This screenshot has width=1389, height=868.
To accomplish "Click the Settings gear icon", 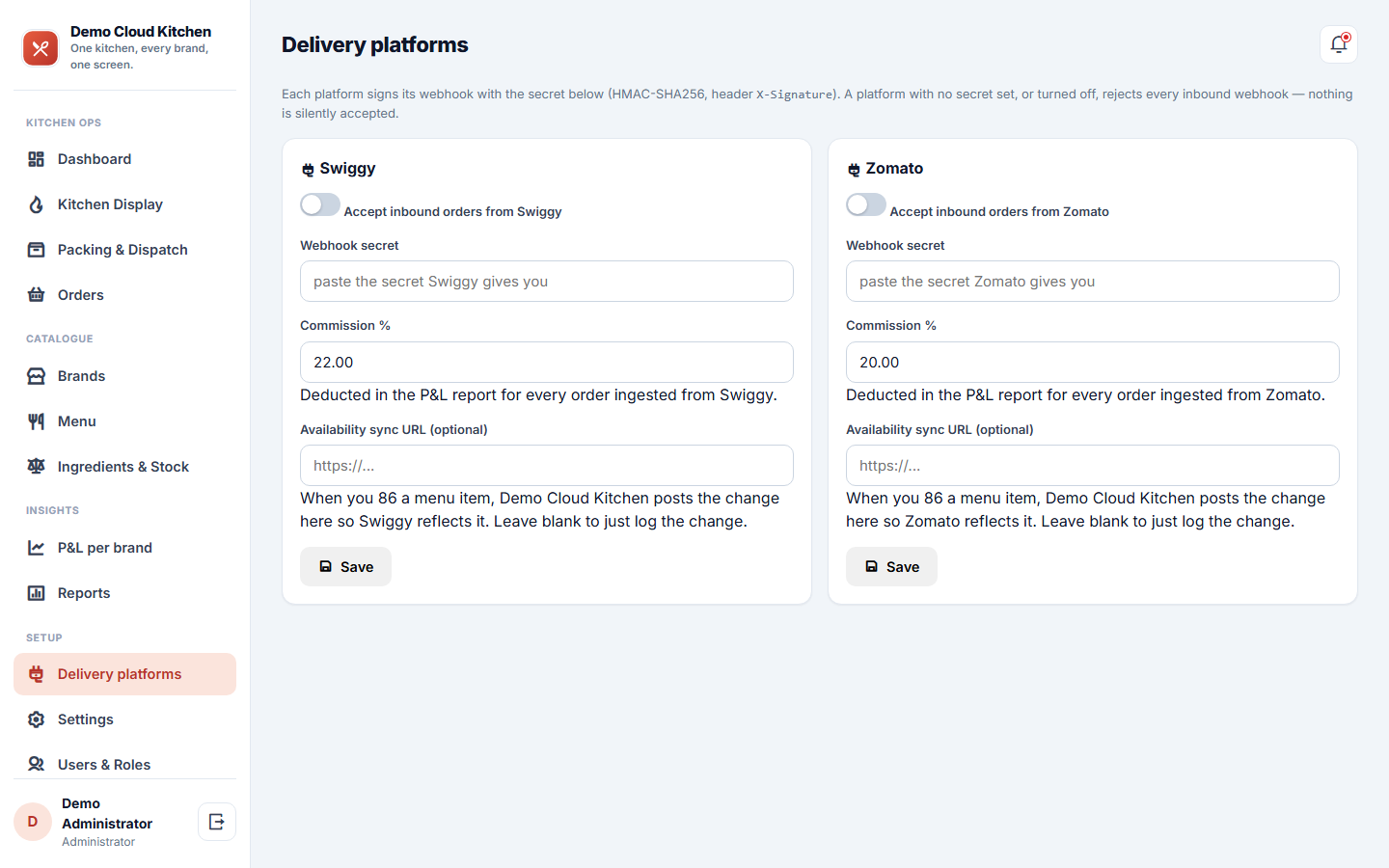I will pos(37,719).
